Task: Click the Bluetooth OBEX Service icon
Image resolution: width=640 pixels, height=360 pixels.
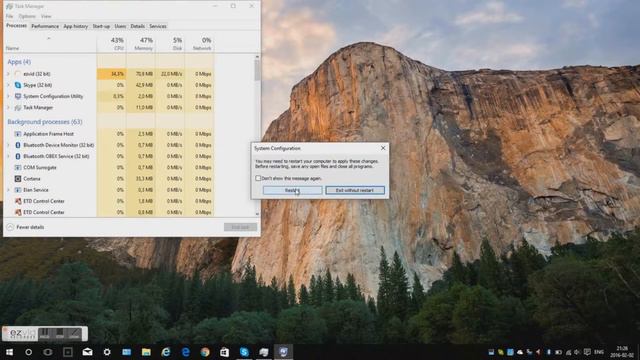Action: click(x=18, y=156)
